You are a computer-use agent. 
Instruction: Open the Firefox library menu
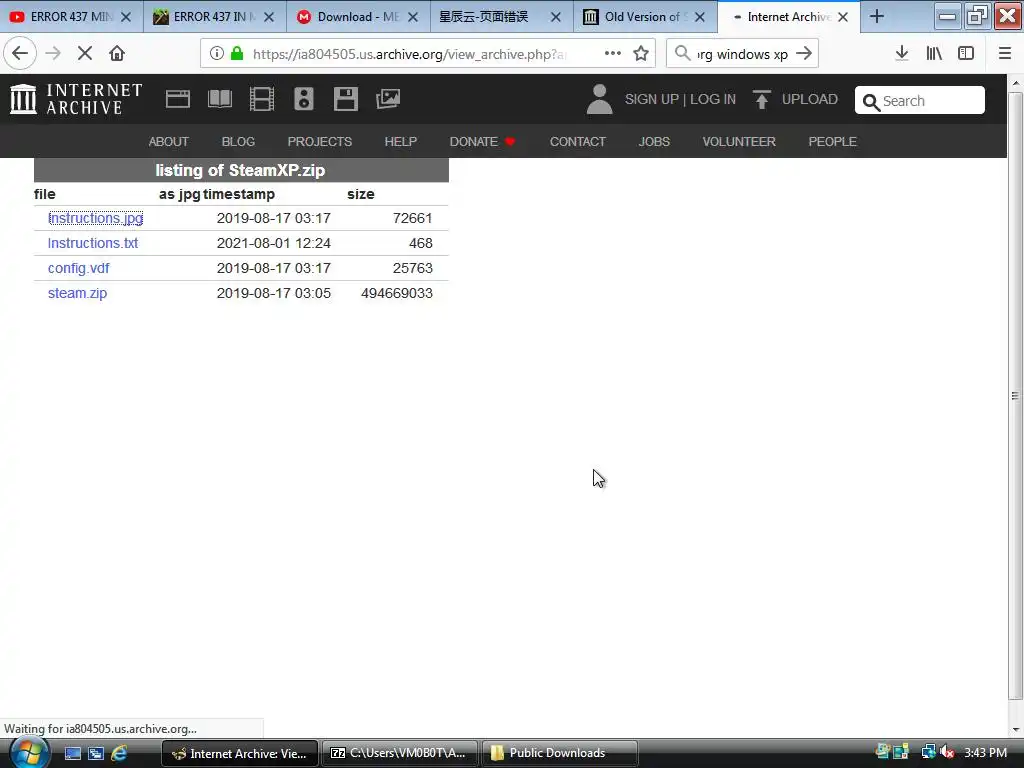coord(934,54)
